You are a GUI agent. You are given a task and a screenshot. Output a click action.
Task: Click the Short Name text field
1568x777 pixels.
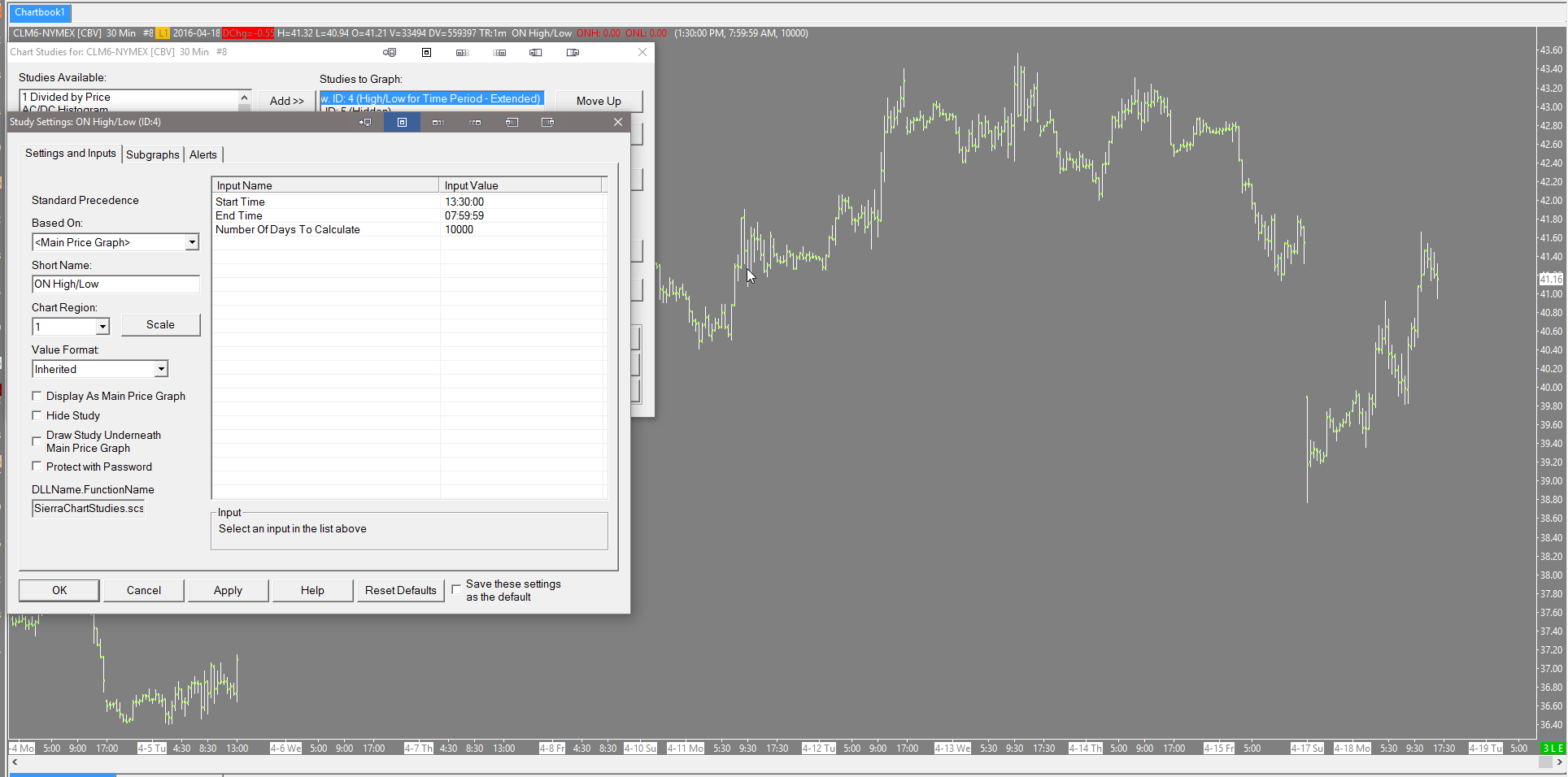point(115,284)
